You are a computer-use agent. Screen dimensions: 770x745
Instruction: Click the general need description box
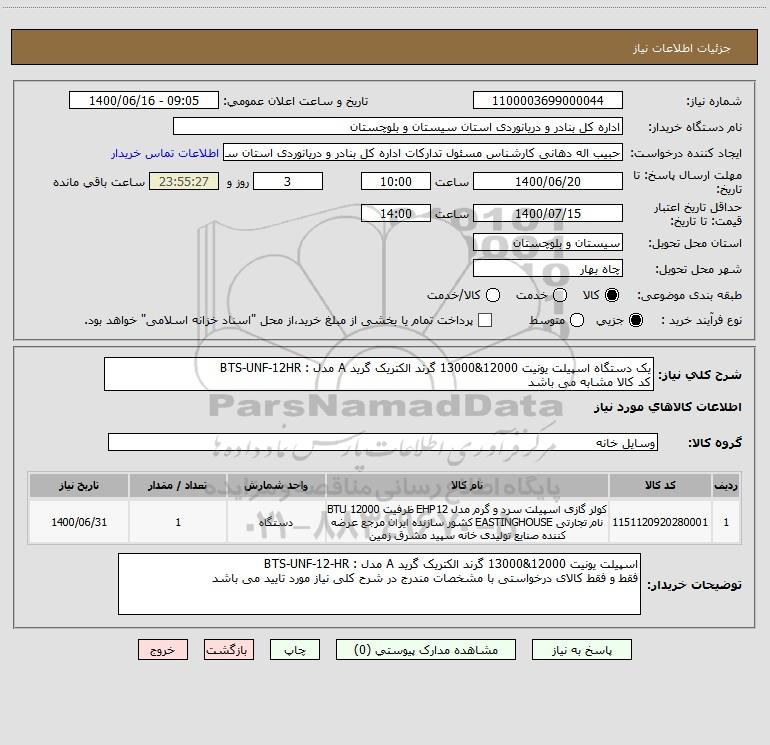click(x=379, y=374)
